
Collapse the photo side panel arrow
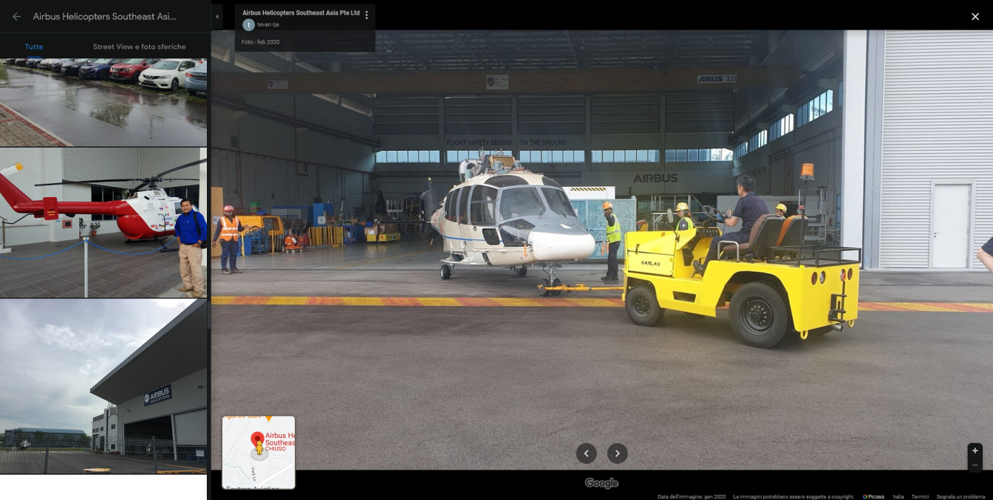[217, 16]
